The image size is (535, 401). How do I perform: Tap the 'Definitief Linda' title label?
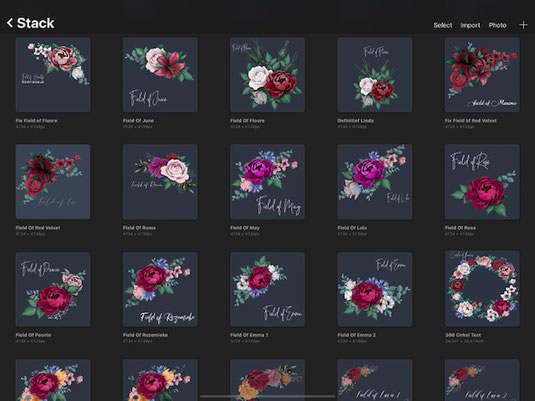pyautogui.click(x=356, y=120)
